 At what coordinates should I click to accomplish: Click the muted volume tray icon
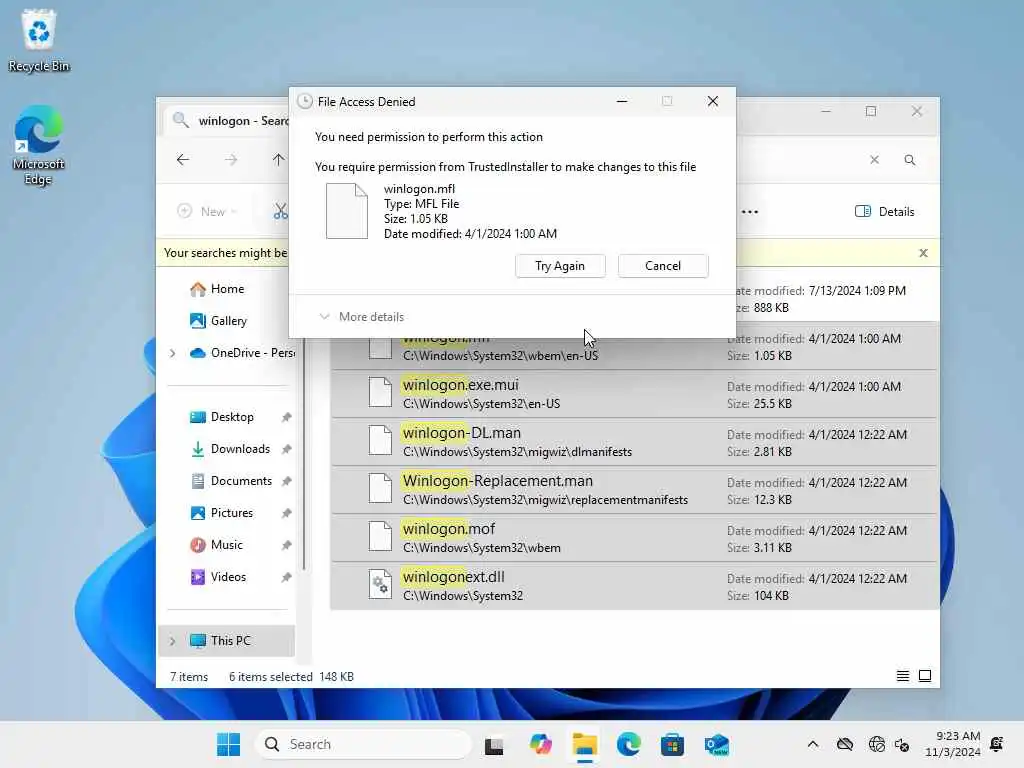pos(902,744)
